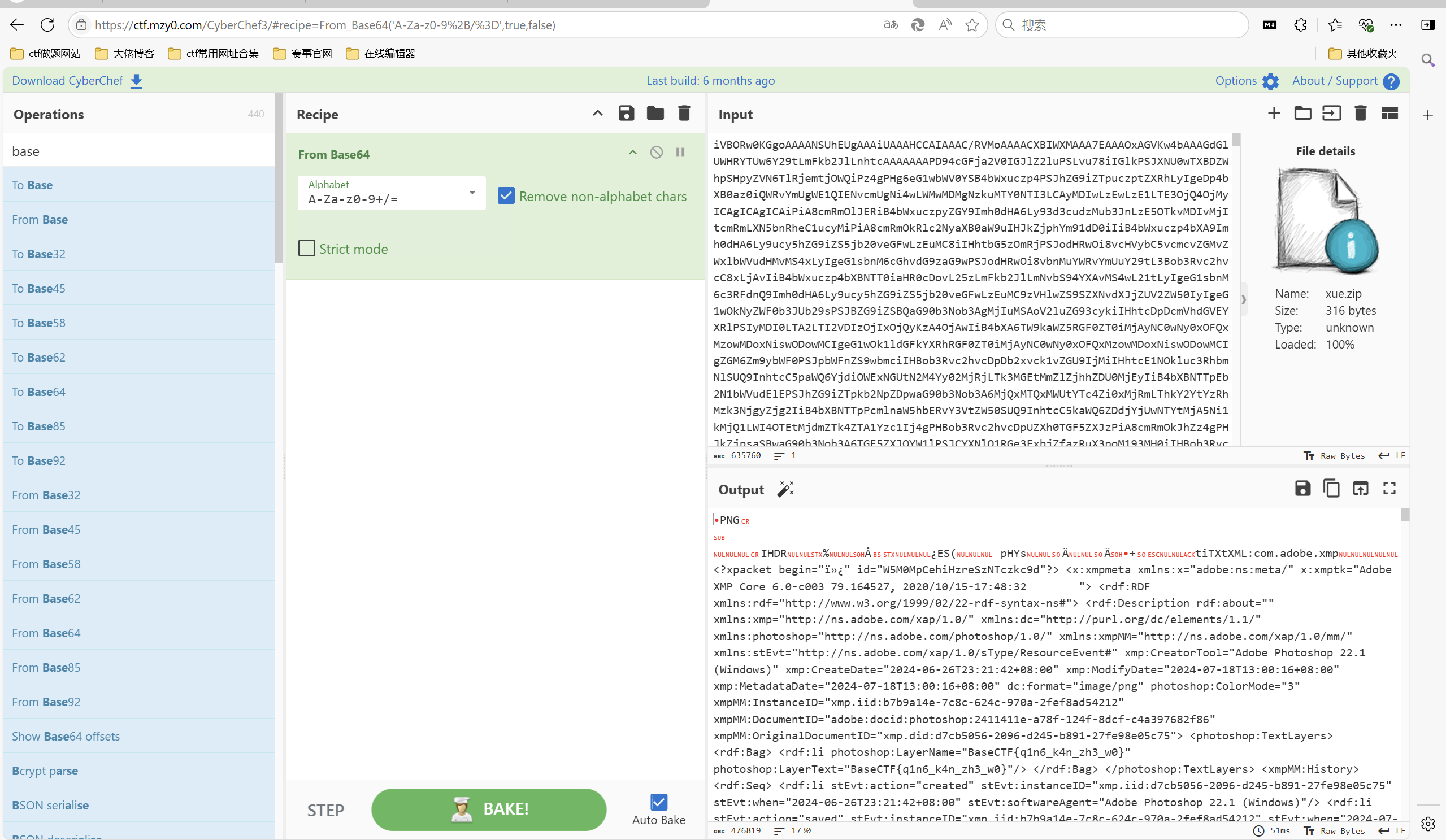This screenshot has width=1446, height=840.
Task: Save the current recipe
Action: (626, 114)
